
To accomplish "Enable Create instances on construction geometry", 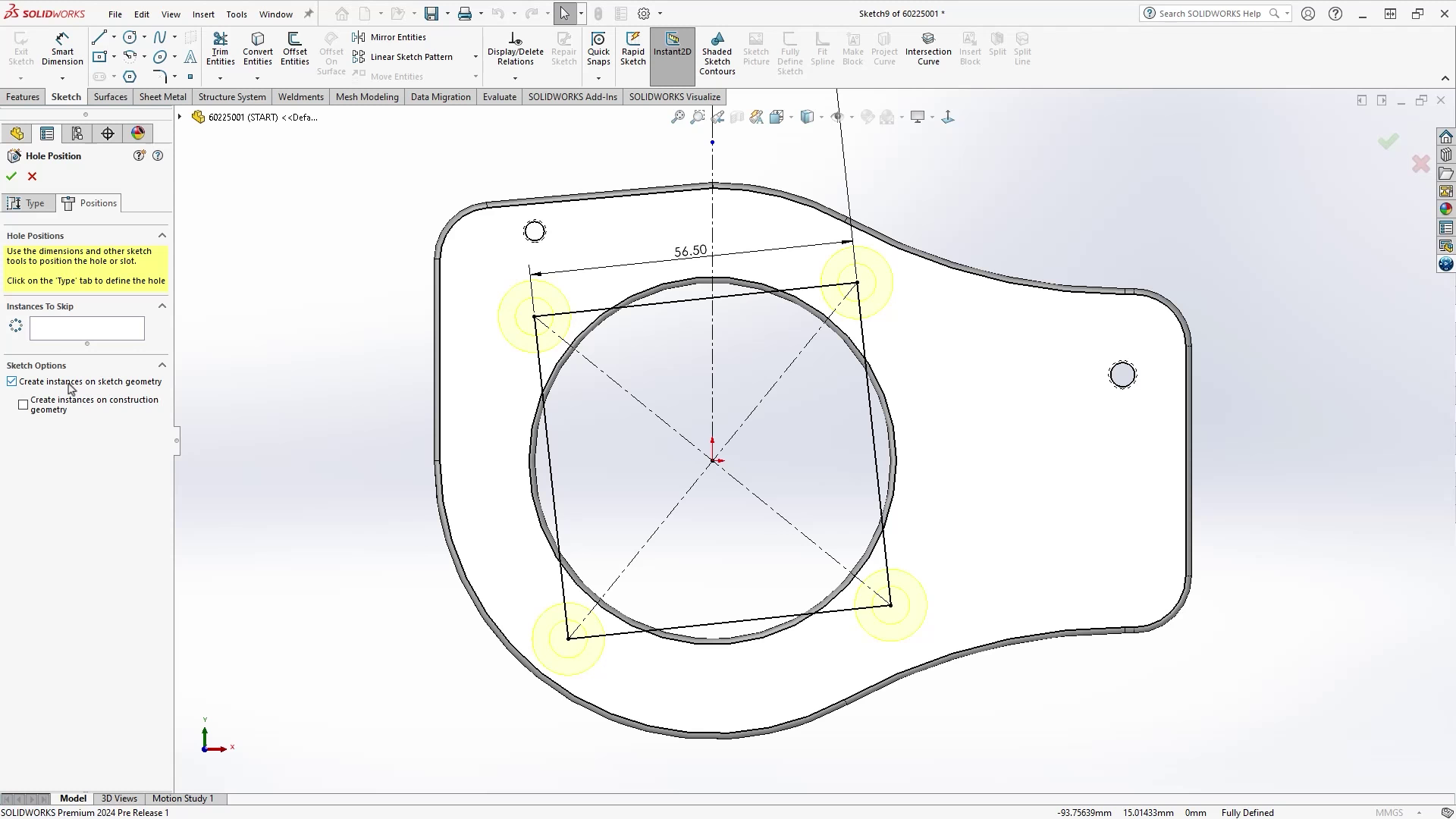I will (x=24, y=404).
